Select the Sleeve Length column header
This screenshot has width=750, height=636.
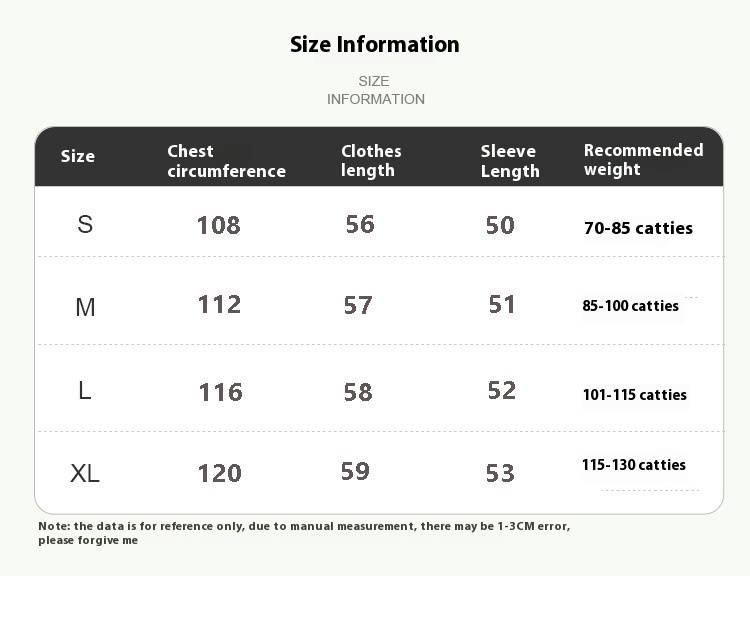click(x=510, y=161)
